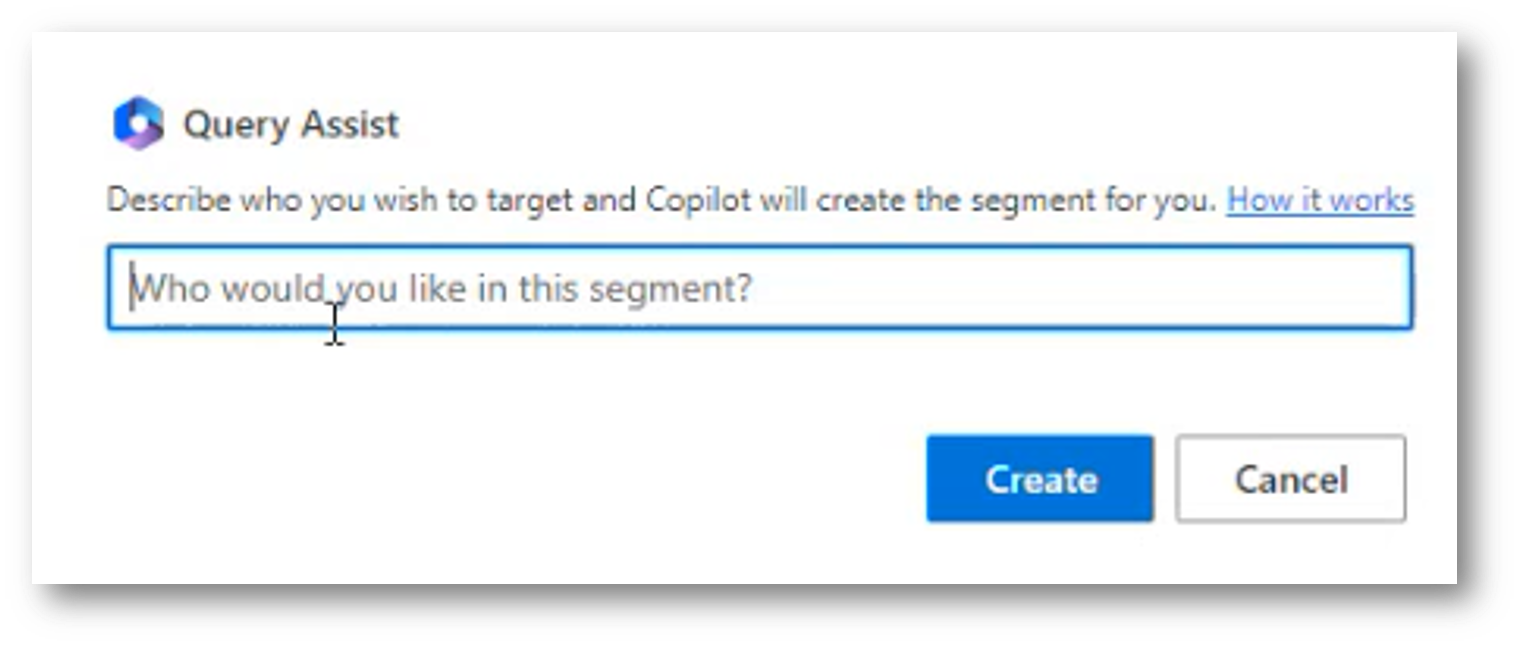Click the word Copilot in the description
This screenshot has width=1520, height=646.
click(x=698, y=201)
